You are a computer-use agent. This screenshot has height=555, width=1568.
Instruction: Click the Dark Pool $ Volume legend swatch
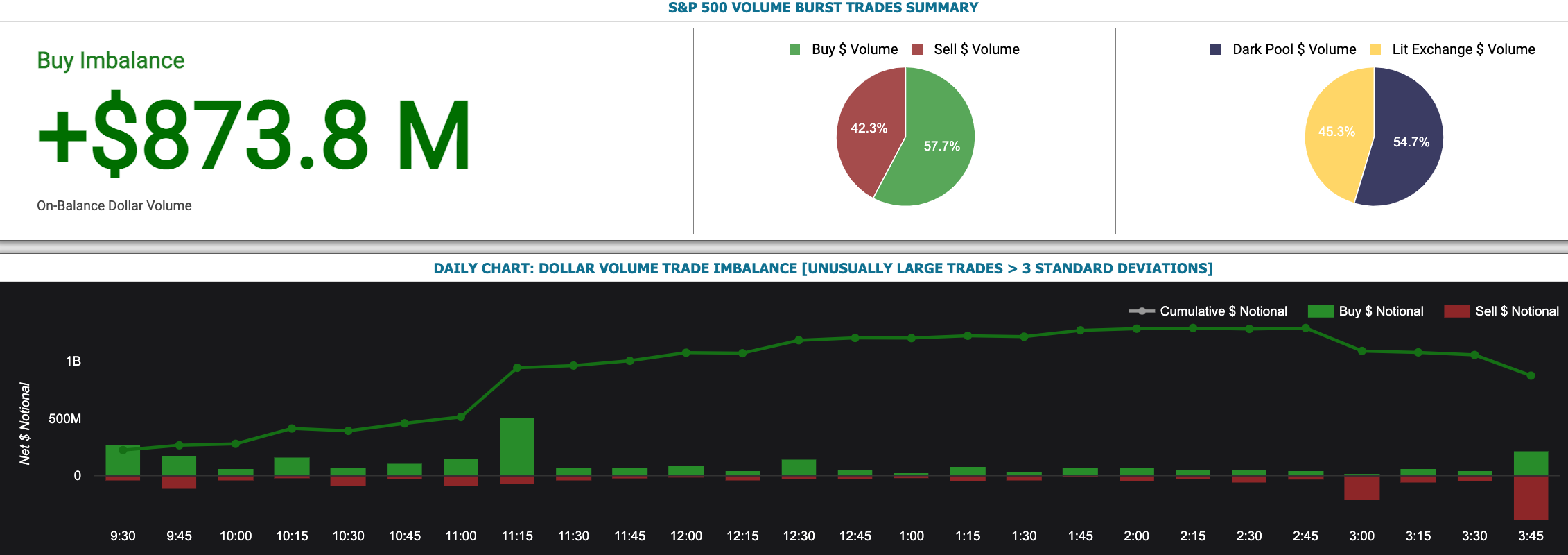click(x=1215, y=49)
